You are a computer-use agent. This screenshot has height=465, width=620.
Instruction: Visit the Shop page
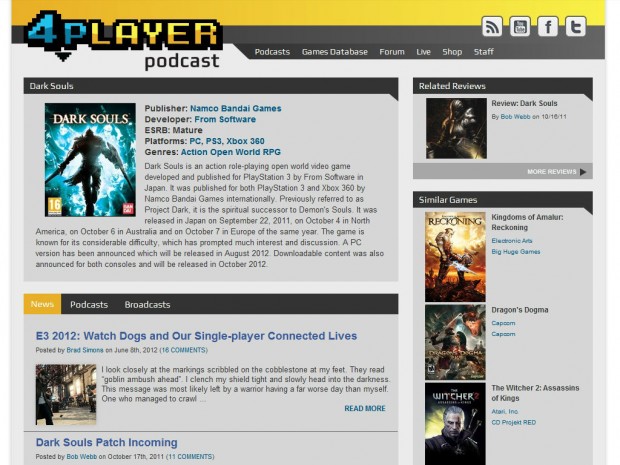coord(452,52)
